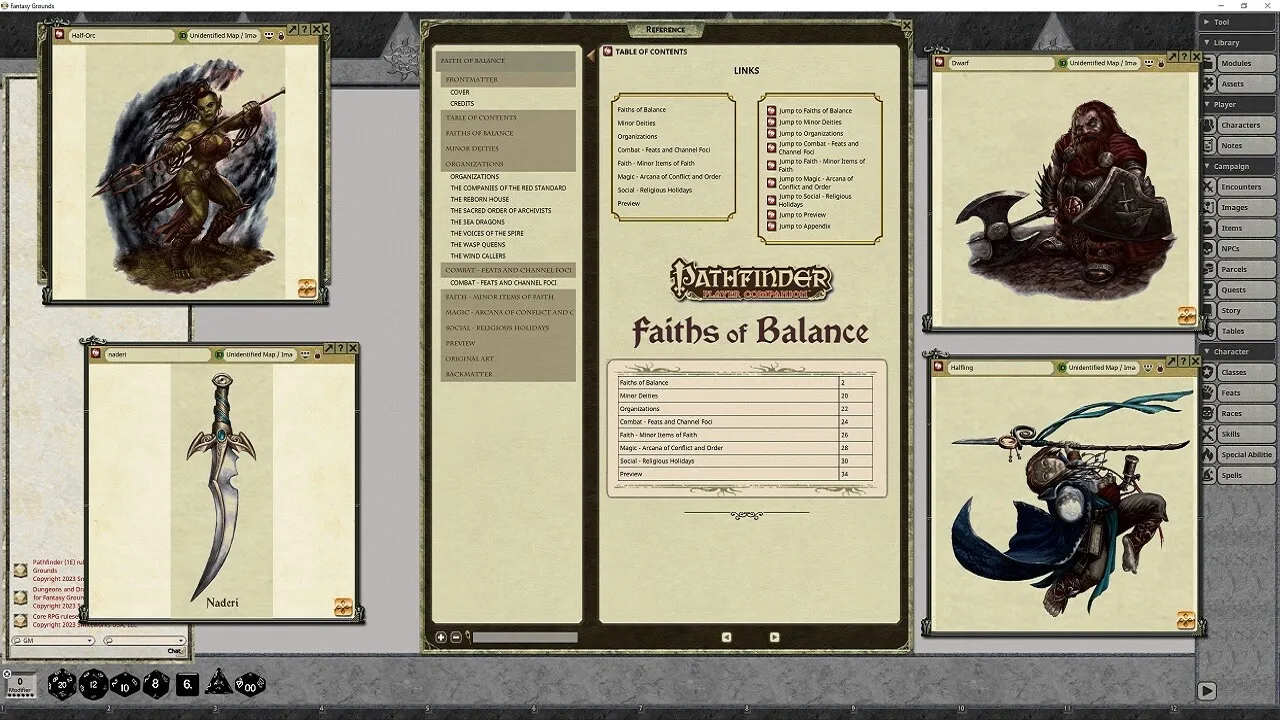Roll the d4 die
Screen dimensions: 1280x720
coord(218,684)
